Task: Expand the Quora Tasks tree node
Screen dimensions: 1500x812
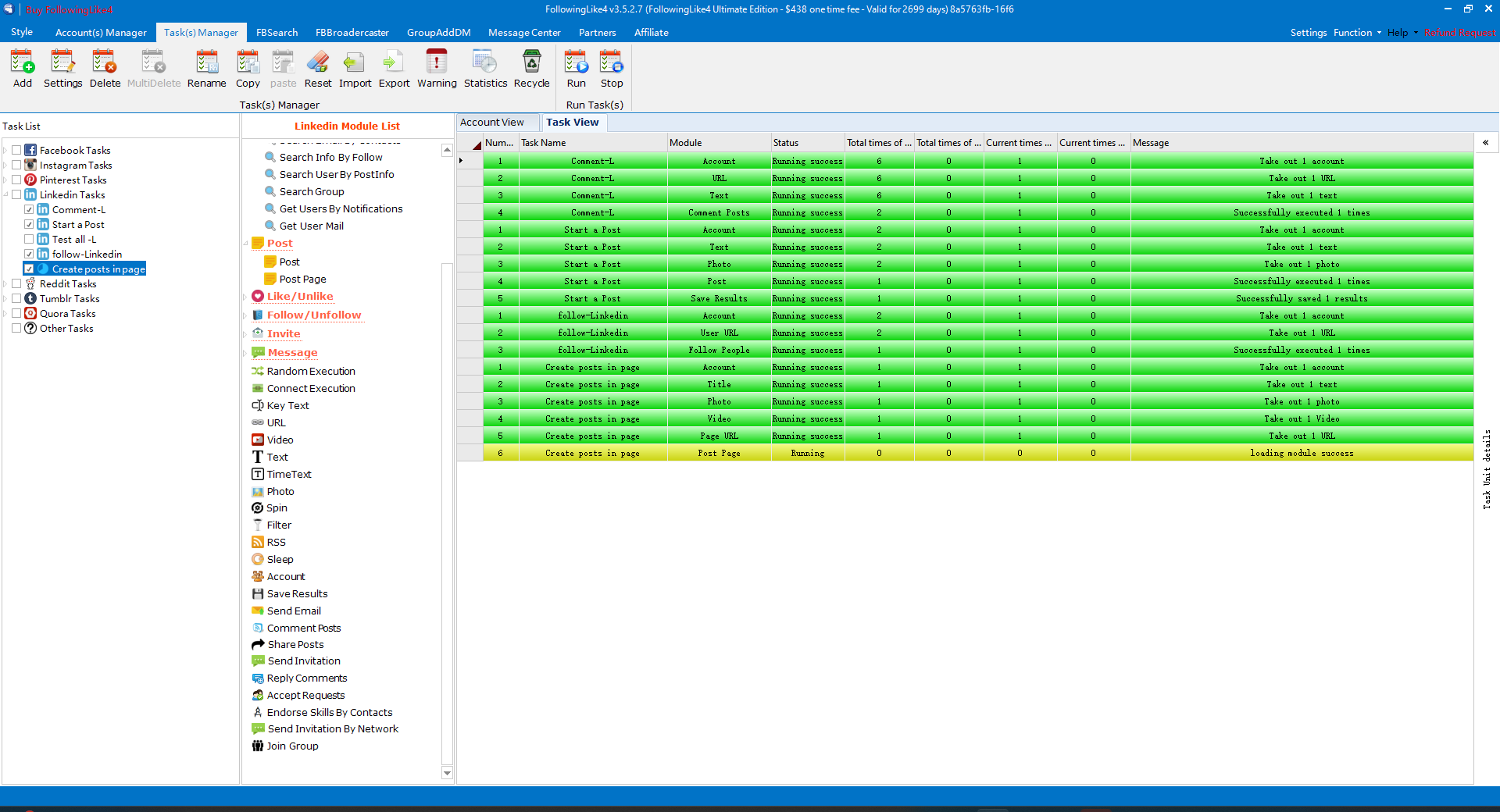Action: [x=5, y=313]
